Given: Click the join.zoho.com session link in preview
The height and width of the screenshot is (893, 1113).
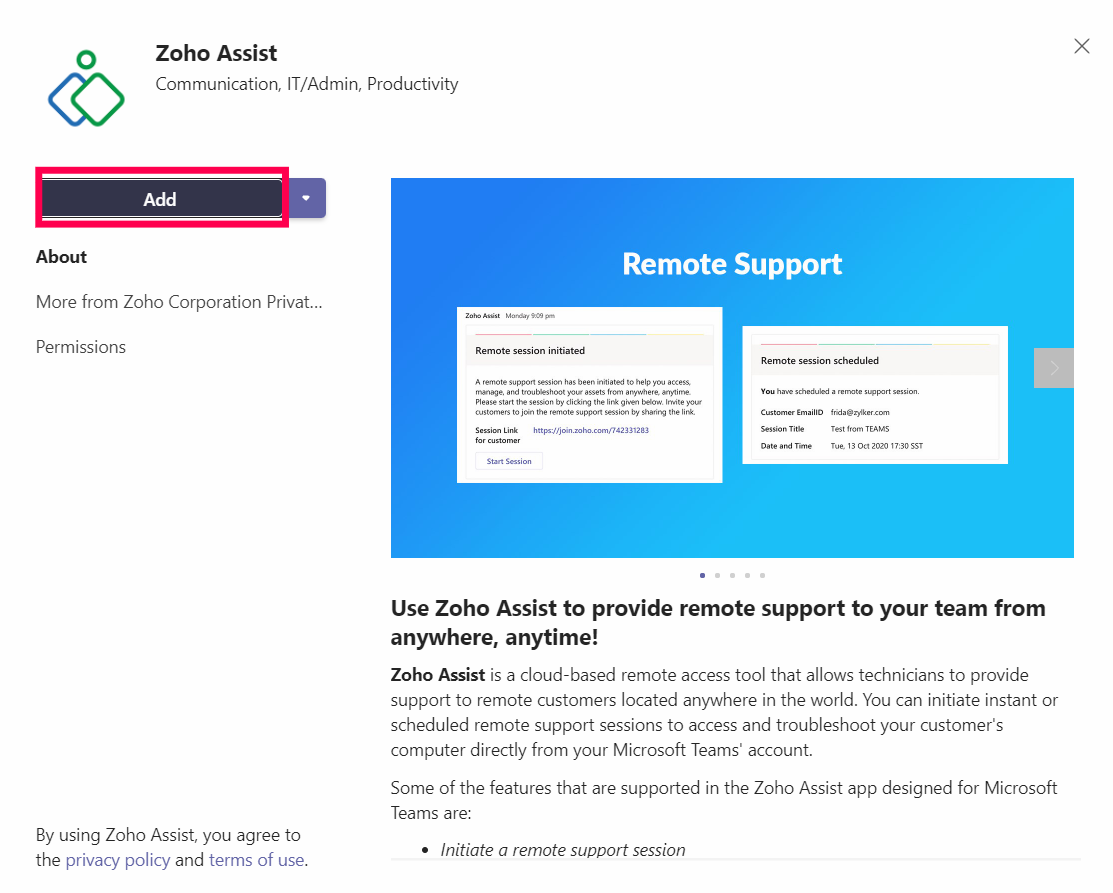Looking at the screenshot, I should (x=591, y=430).
